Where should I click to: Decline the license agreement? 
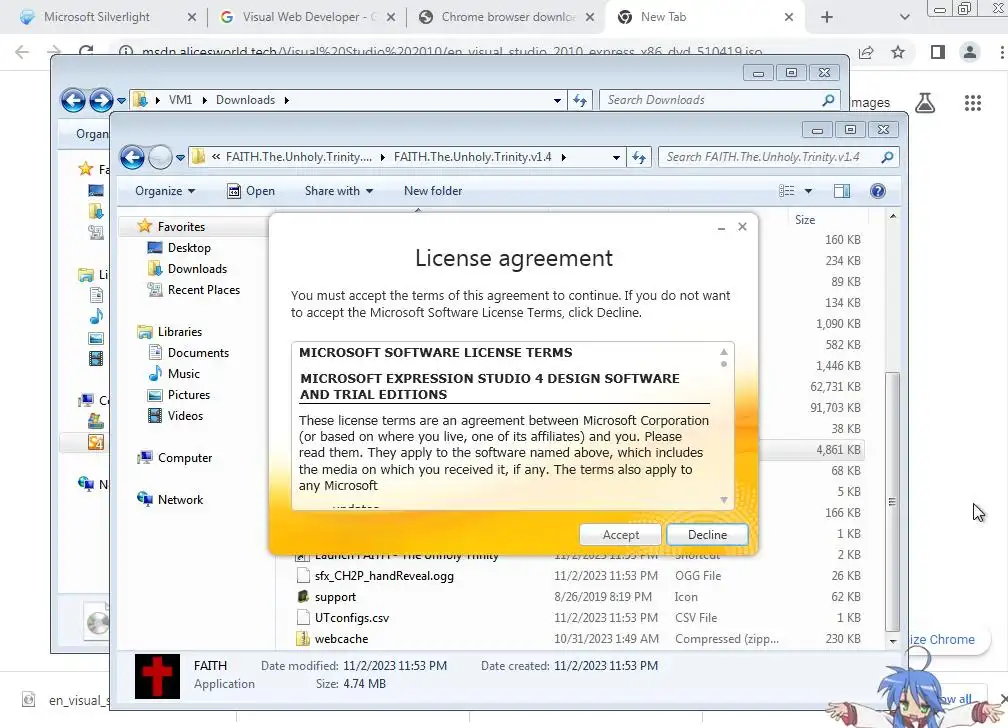(x=707, y=534)
